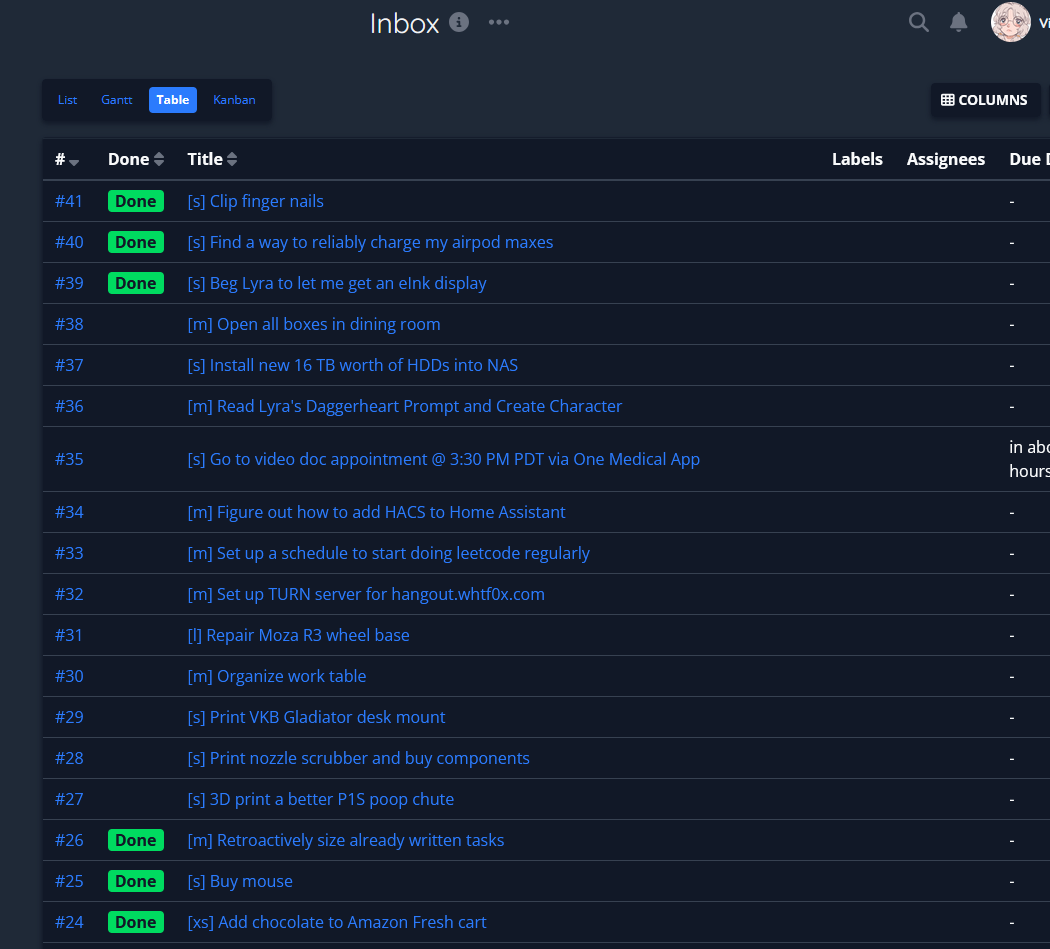Click the user avatar picture
1050x949 pixels.
[1010, 22]
